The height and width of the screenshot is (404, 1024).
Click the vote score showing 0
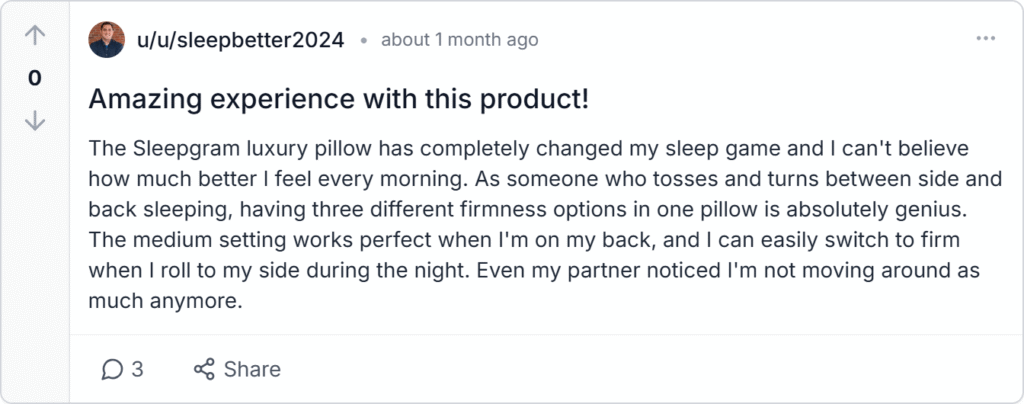pos(35,78)
